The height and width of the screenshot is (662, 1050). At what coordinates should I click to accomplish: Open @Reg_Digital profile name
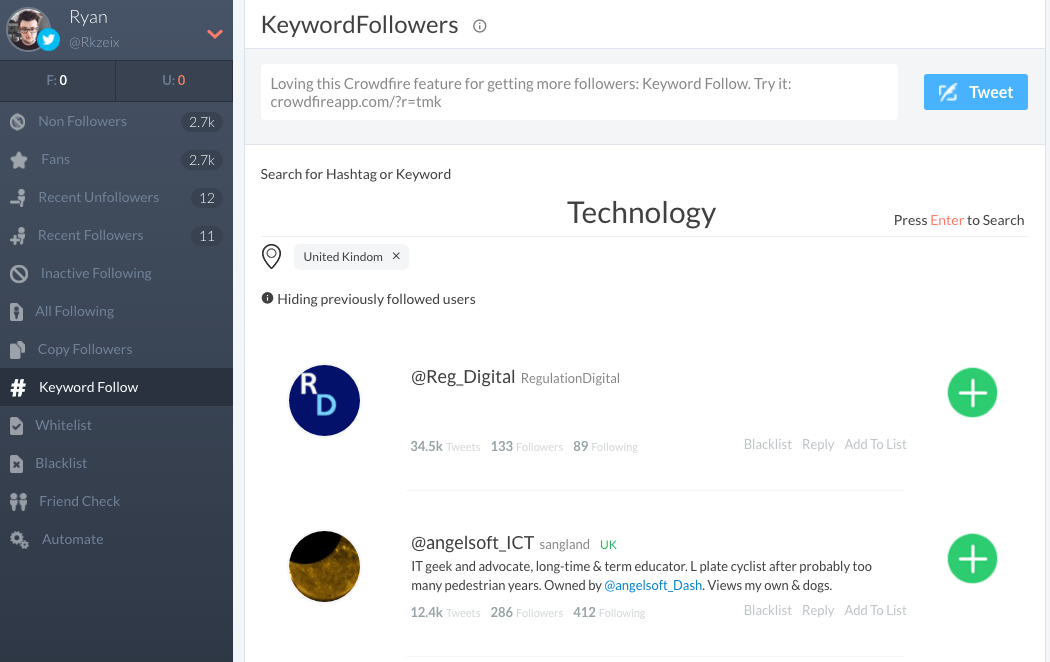(463, 377)
